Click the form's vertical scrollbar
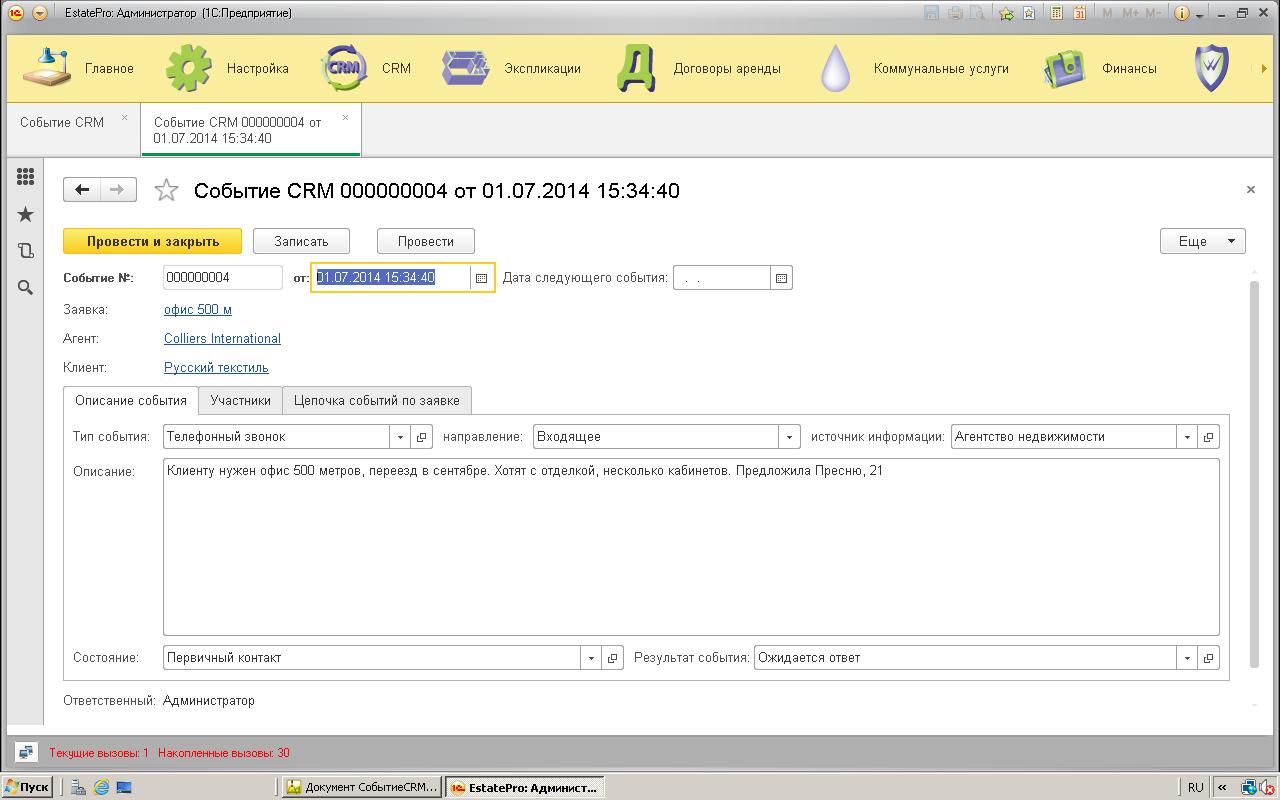1280x800 pixels. [1254, 475]
